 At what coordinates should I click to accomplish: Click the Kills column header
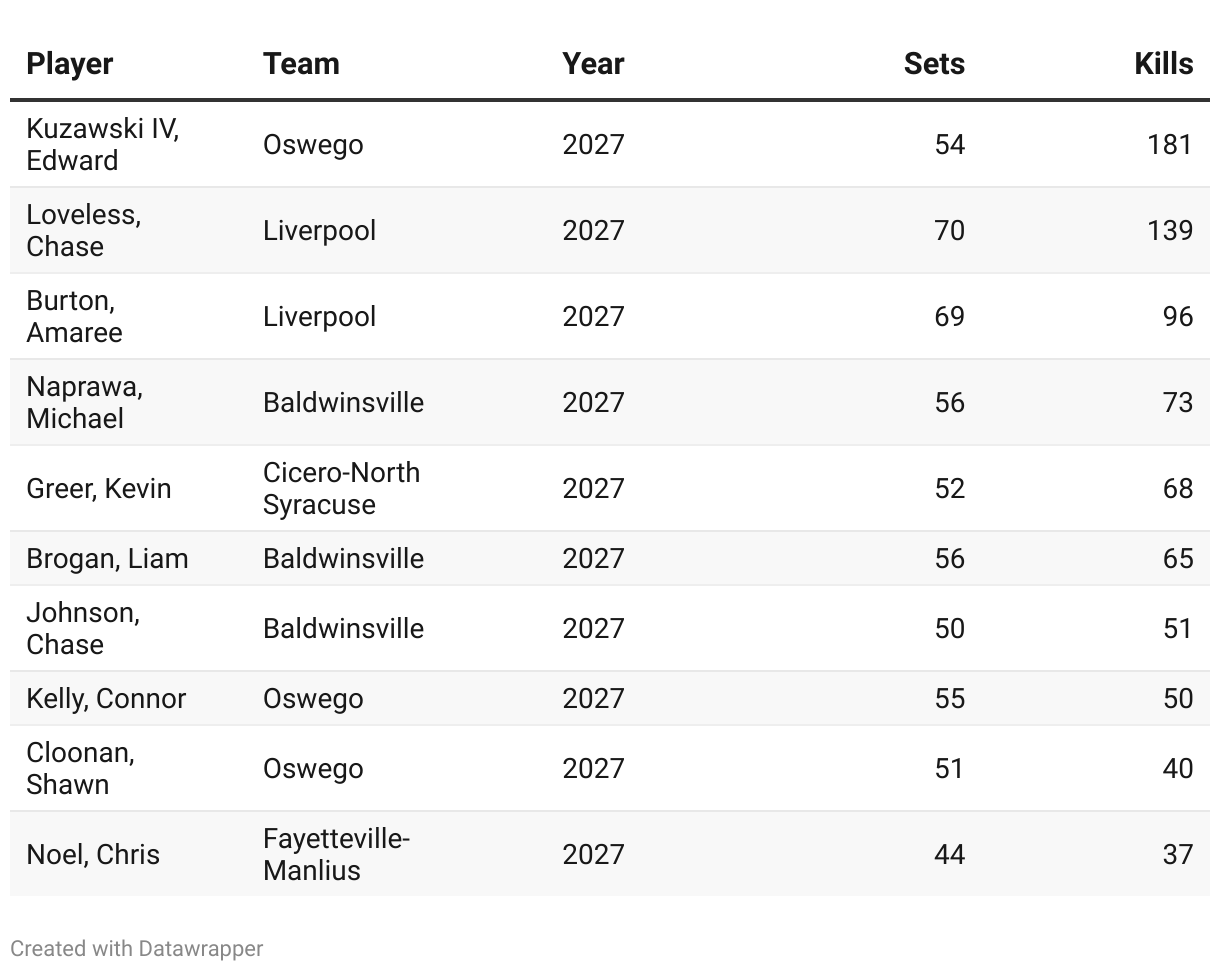point(1163,64)
